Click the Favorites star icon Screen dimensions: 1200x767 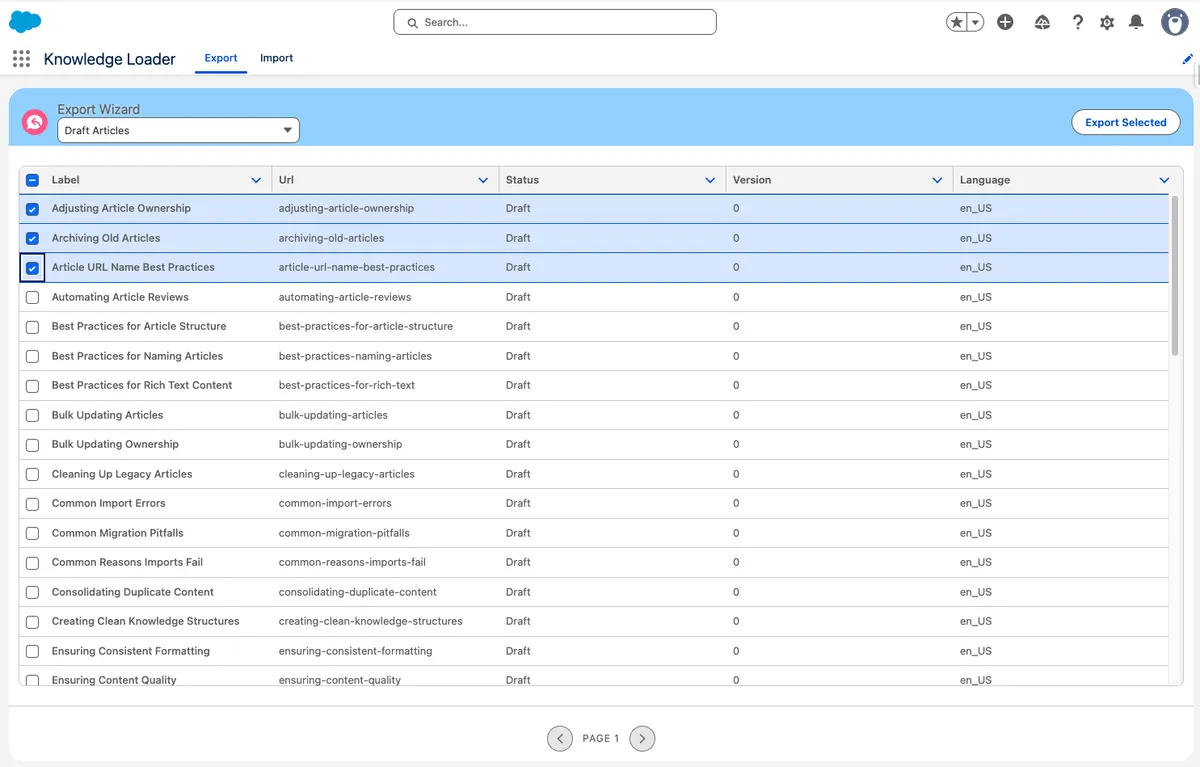957,22
